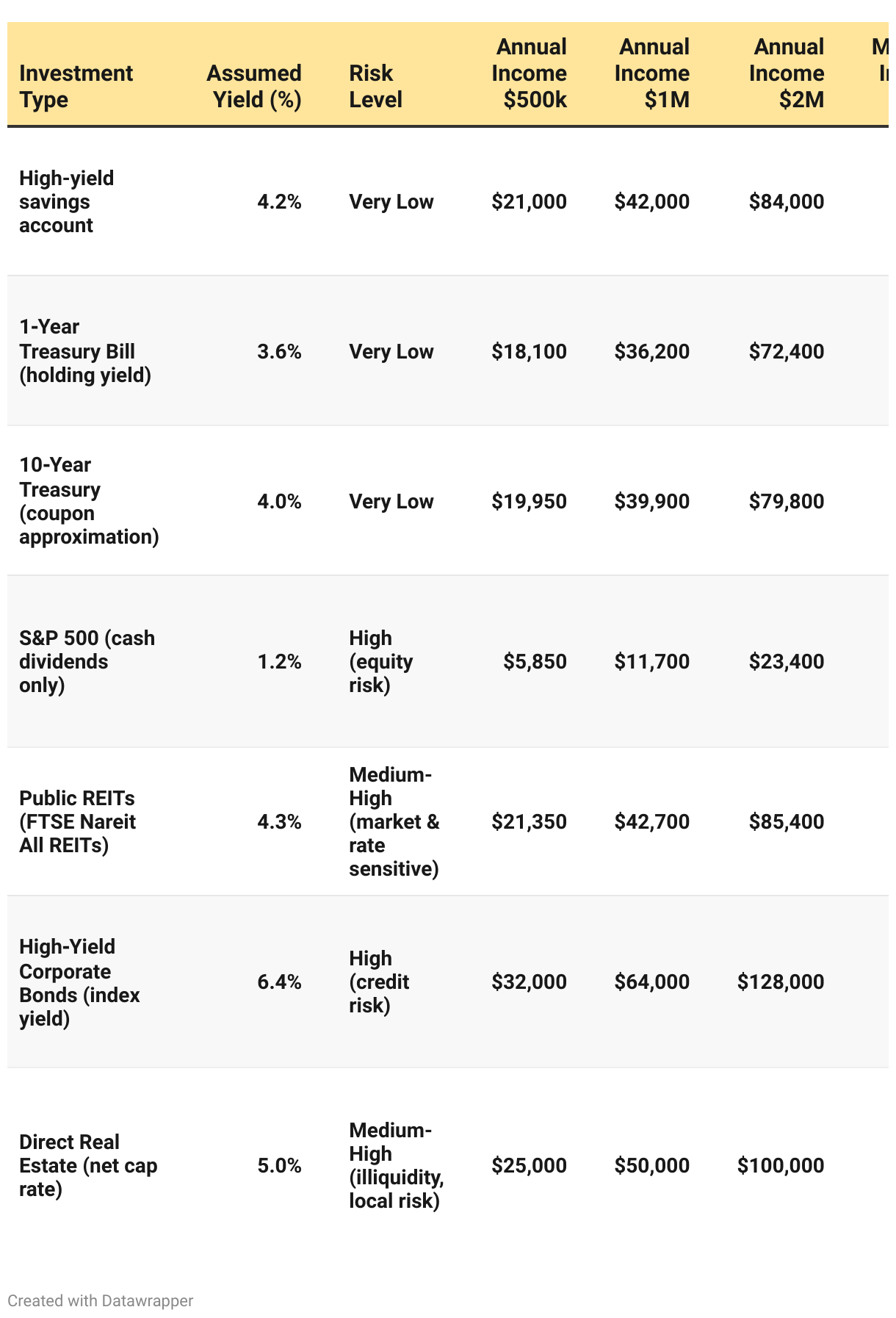The height and width of the screenshot is (1318, 896).
Task: Click the $5,850 income cell
Action: pyautogui.click(x=535, y=662)
